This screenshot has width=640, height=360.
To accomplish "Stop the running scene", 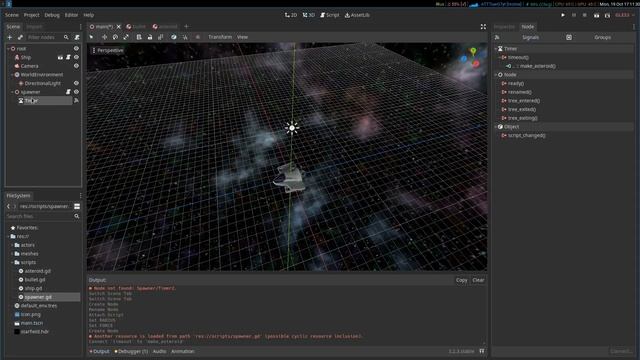I will [x=584, y=15].
